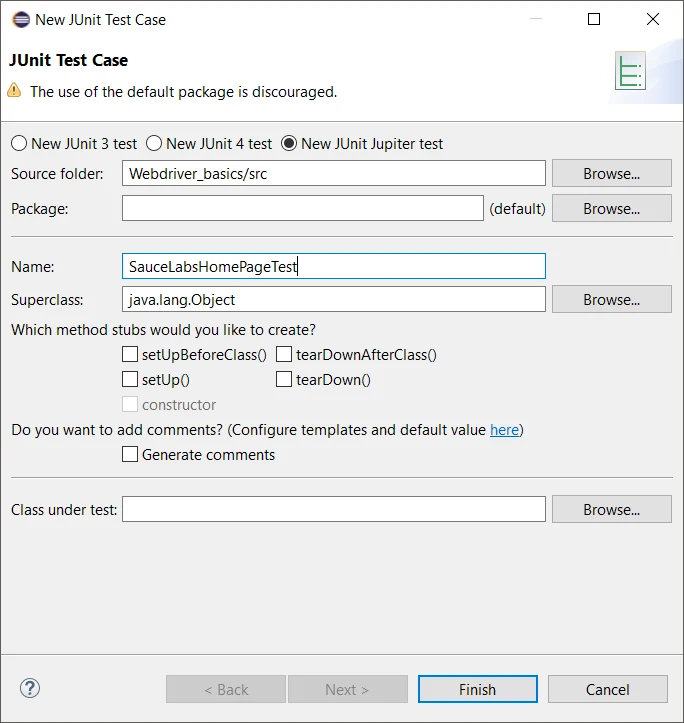Focus the Class under test field

pos(334,509)
